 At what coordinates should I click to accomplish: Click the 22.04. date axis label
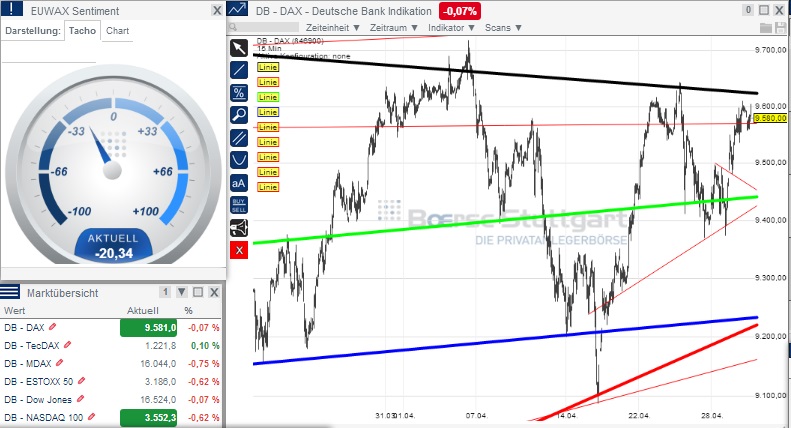pyautogui.click(x=639, y=415)
